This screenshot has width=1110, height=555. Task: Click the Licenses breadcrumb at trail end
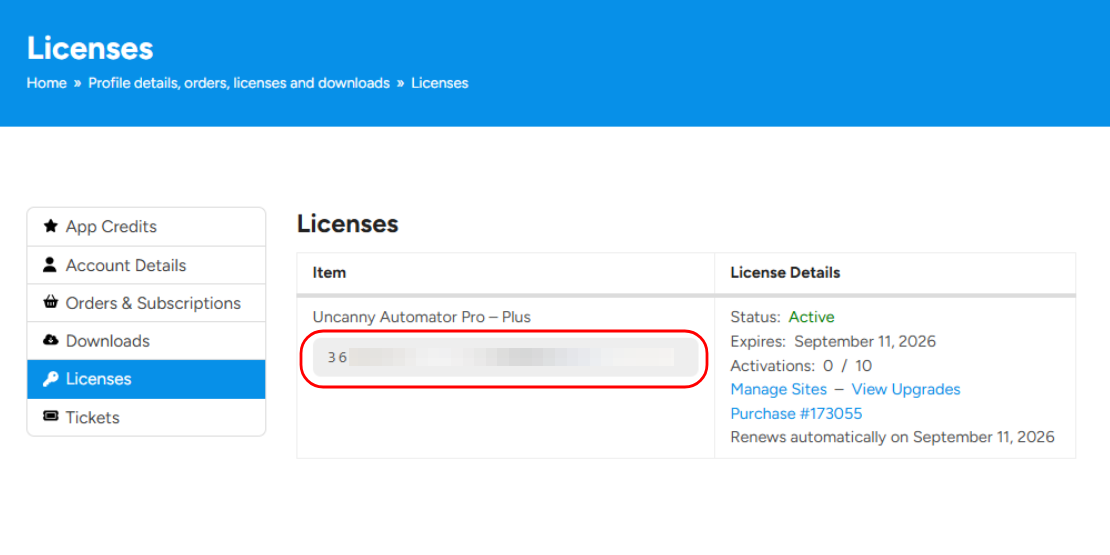point(439,83)
